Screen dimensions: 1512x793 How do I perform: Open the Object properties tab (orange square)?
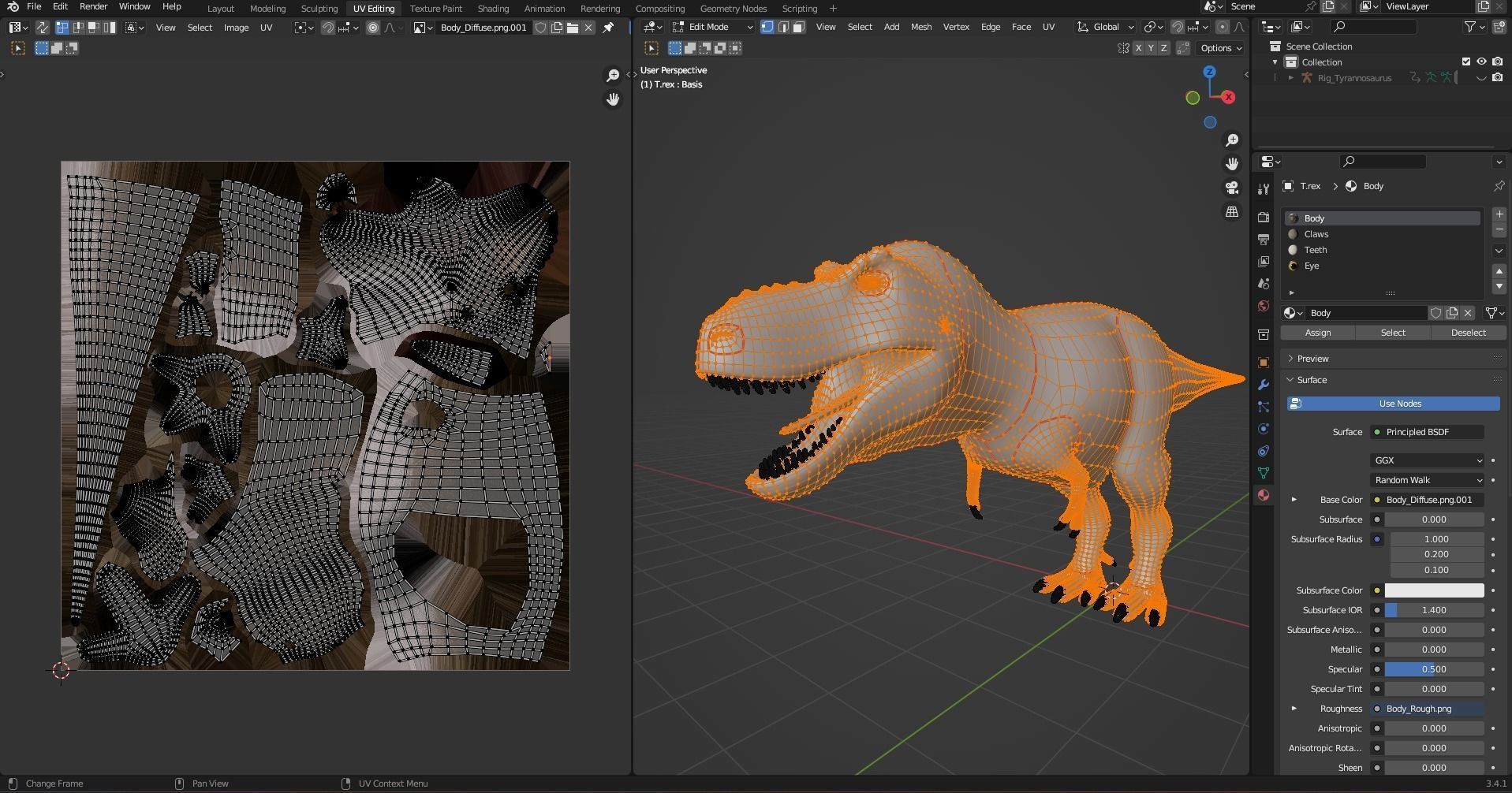click(1264, 363)
